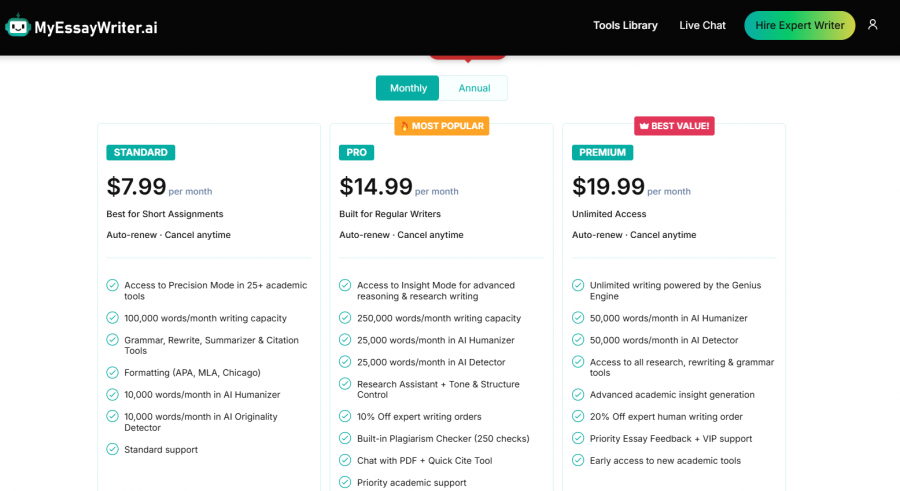This screenshot has width=900, height=491.
Task: Click checkmark icon beside Standard support
Action: coord(112,450)
